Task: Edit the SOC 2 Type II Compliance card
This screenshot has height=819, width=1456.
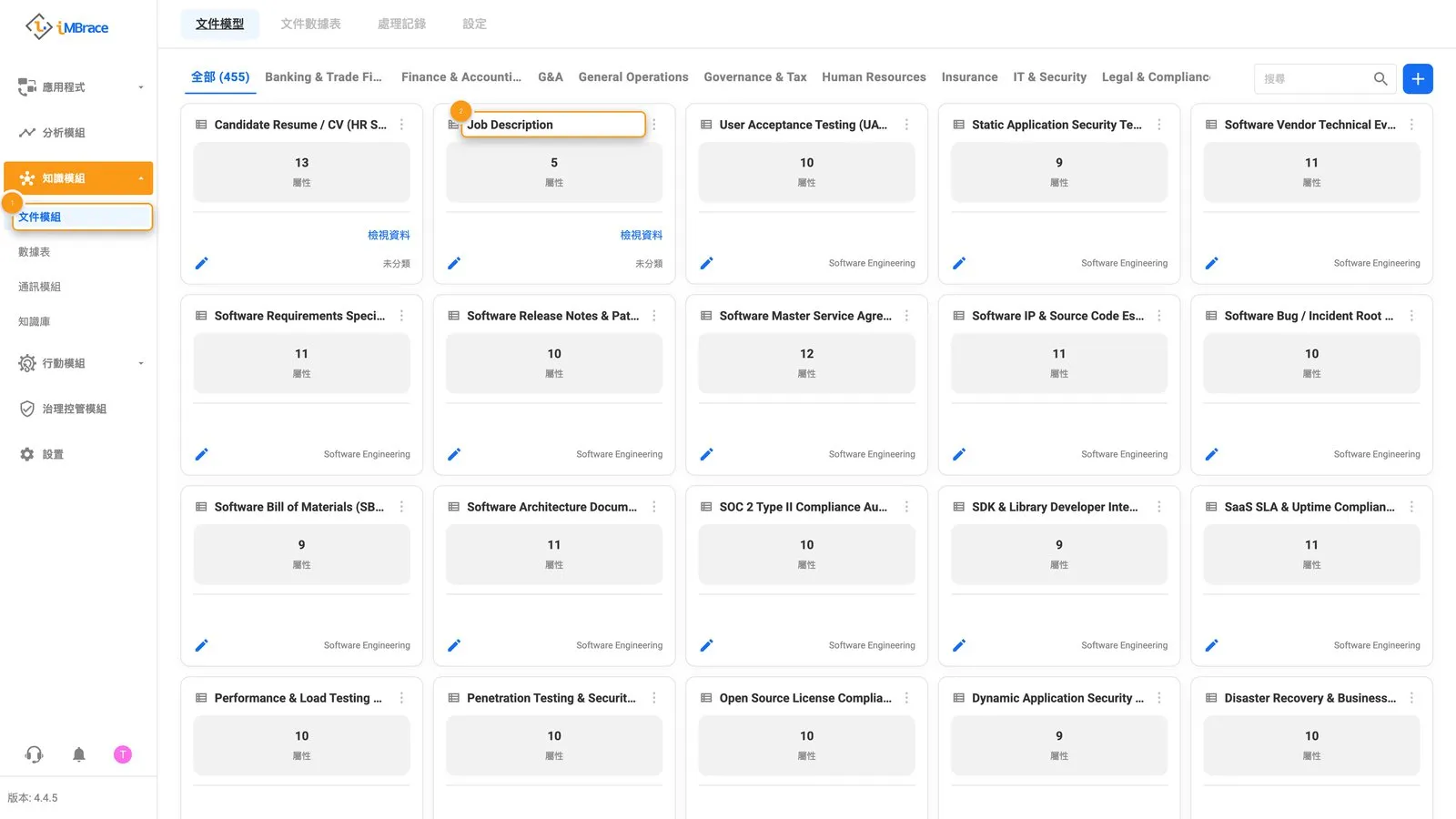Action: pyautogui.click(x=707, y=645)
